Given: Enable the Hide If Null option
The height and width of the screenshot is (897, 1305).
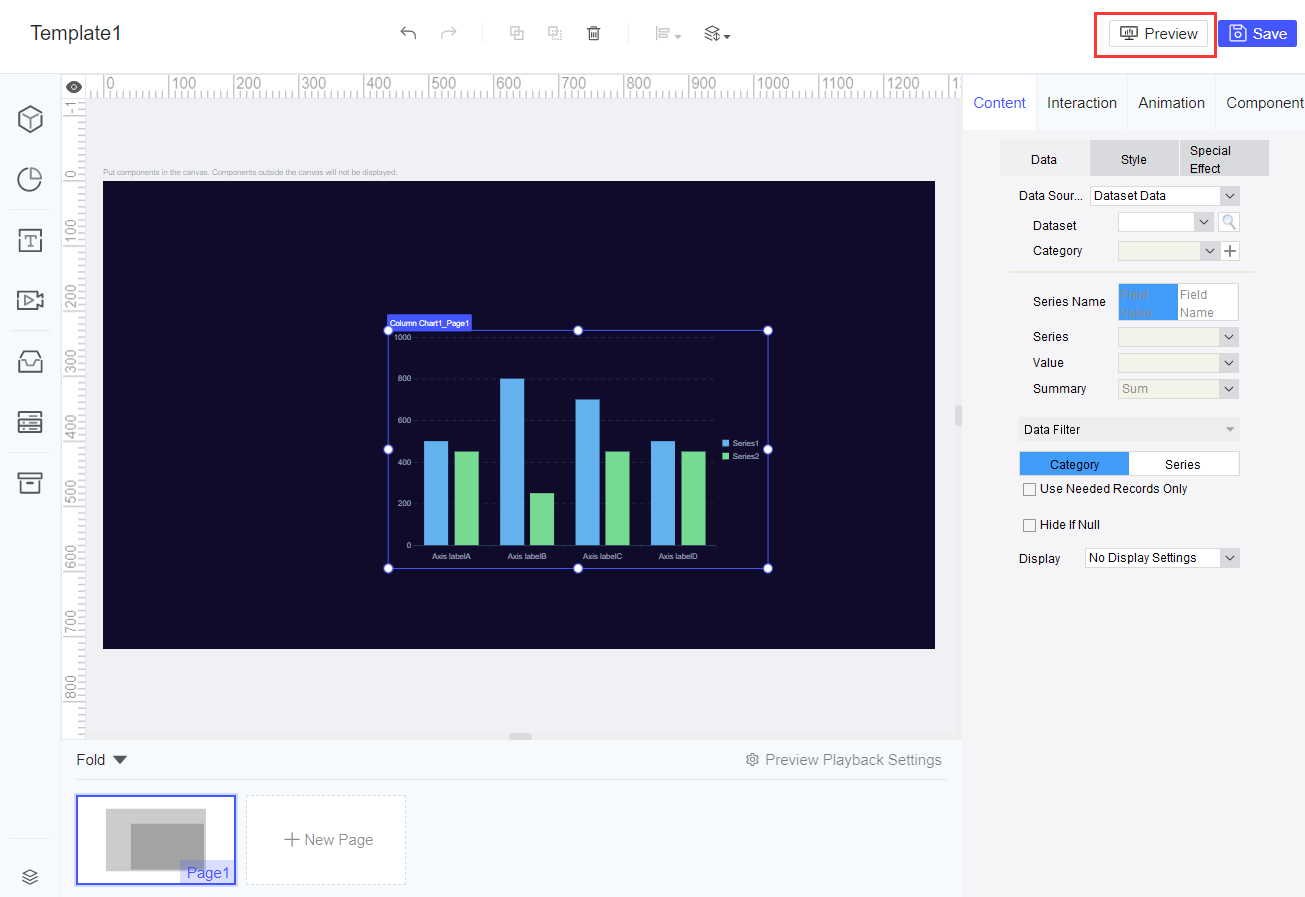Looking at the screenshot, I should 1029,524.
